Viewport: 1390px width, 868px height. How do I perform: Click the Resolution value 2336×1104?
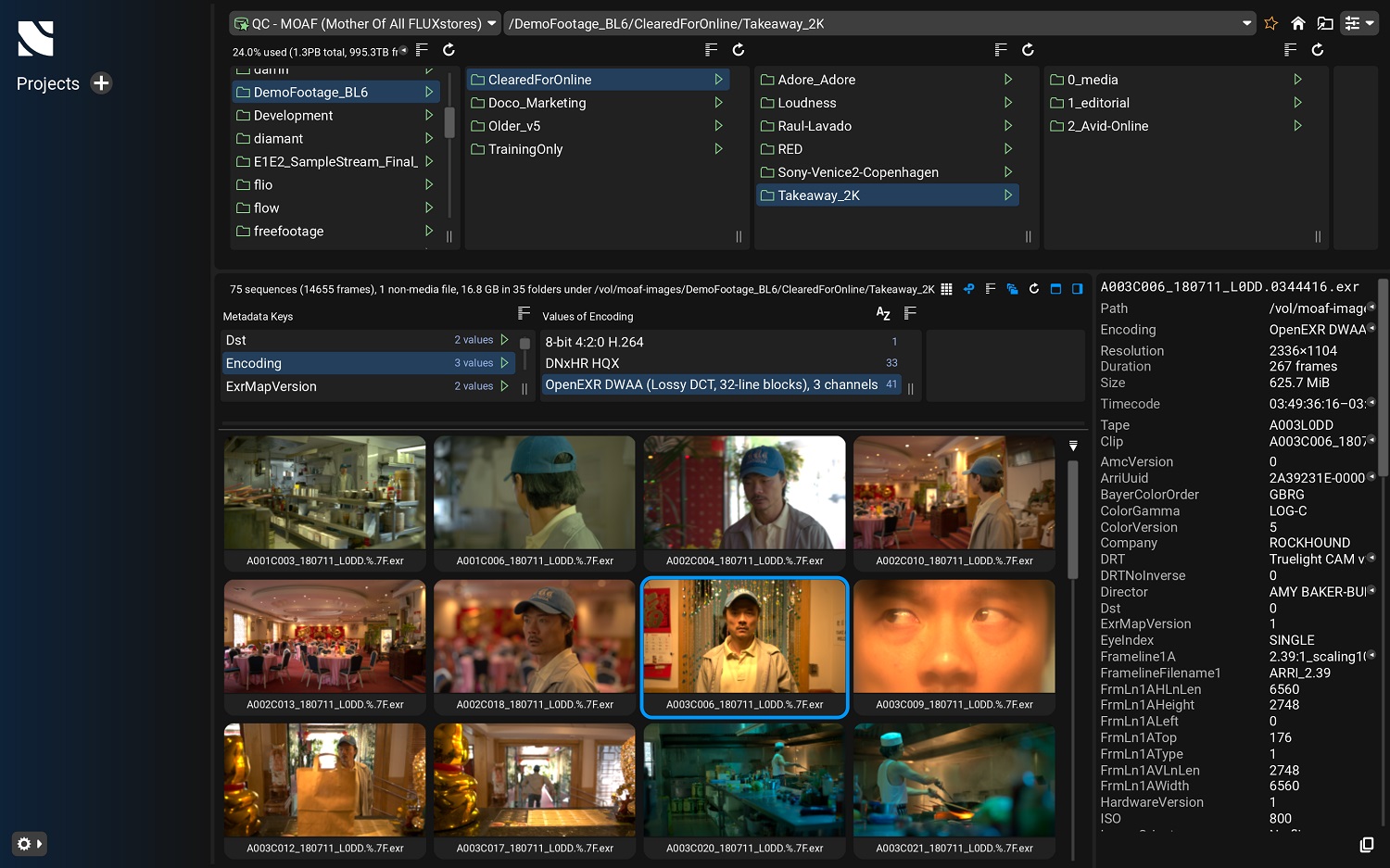(x=1303, y=351)
